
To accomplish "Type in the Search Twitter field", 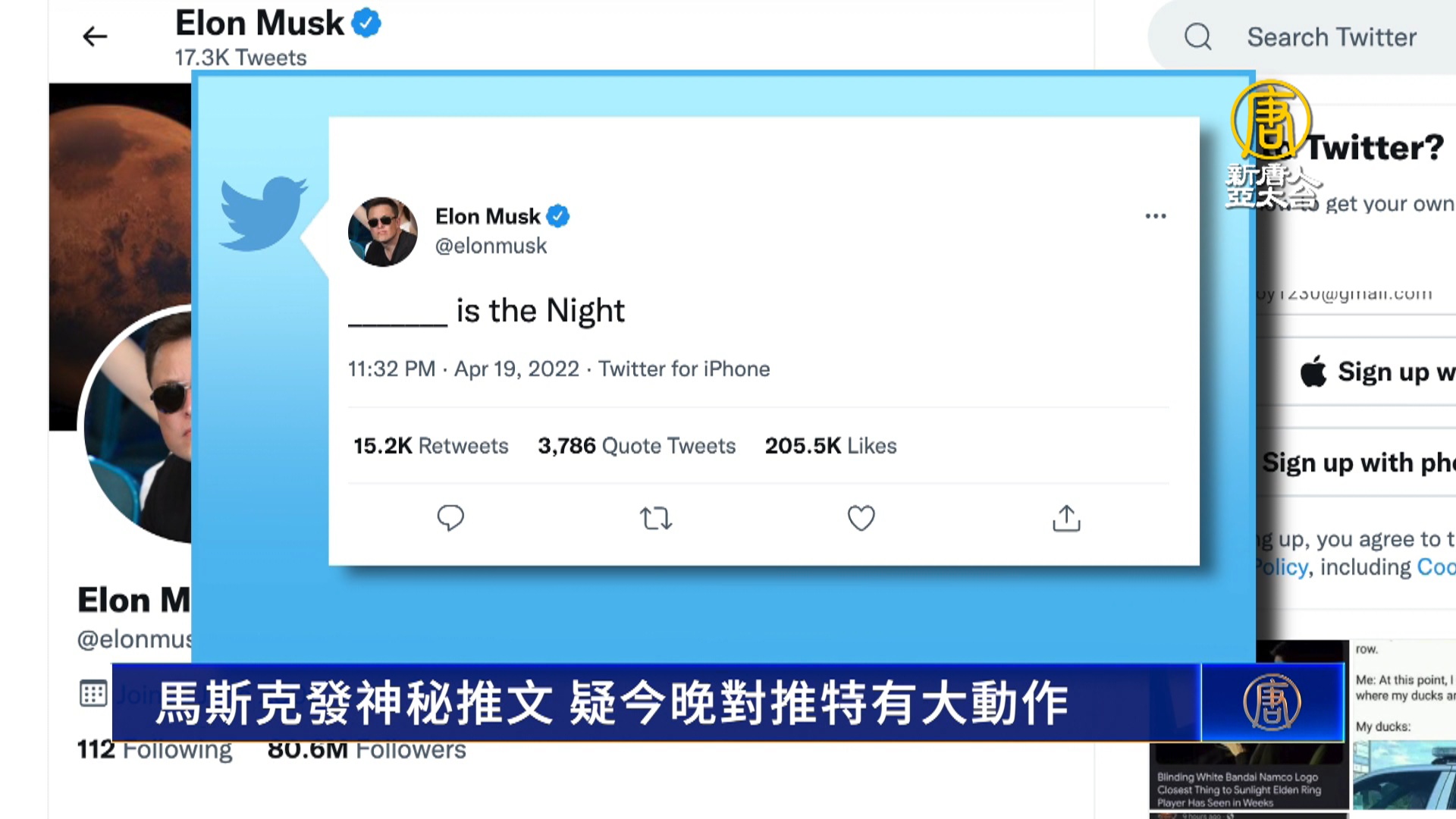I will coord(1332,37).
